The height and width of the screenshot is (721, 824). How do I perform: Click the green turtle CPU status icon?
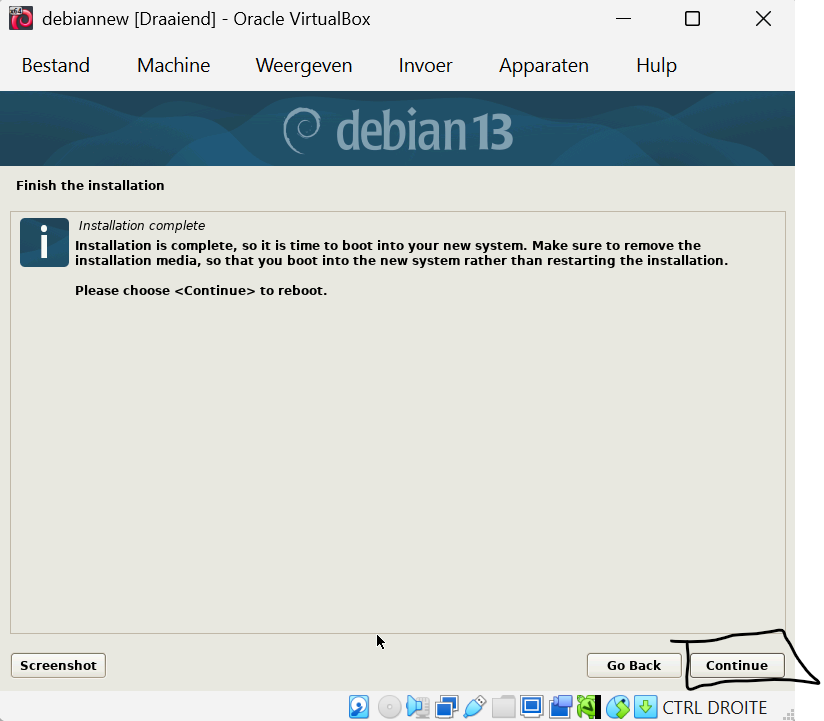(x=589, y=707)
